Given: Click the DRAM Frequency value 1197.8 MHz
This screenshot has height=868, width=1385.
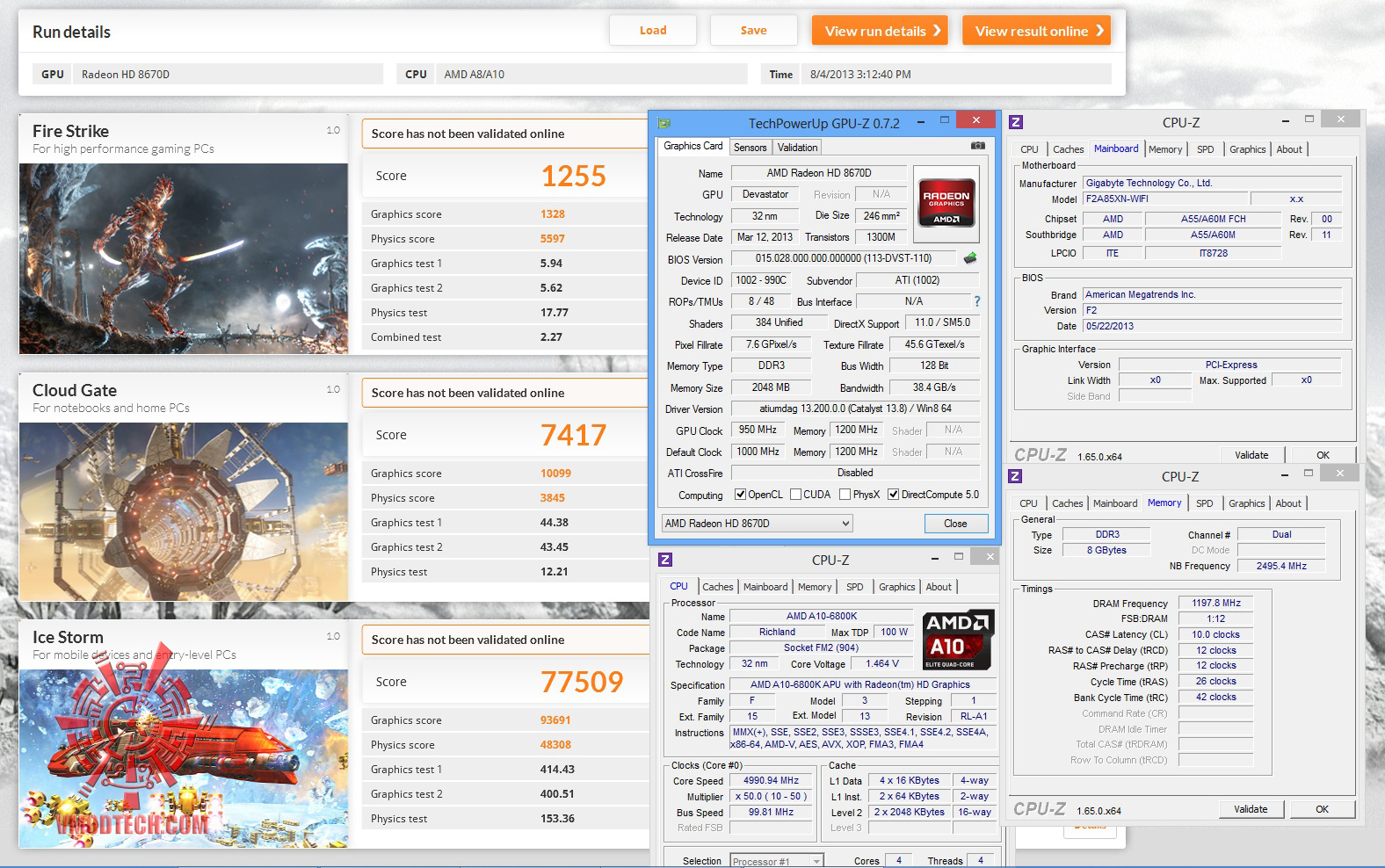Looking at the screenshot, I should pos(1216,603).
